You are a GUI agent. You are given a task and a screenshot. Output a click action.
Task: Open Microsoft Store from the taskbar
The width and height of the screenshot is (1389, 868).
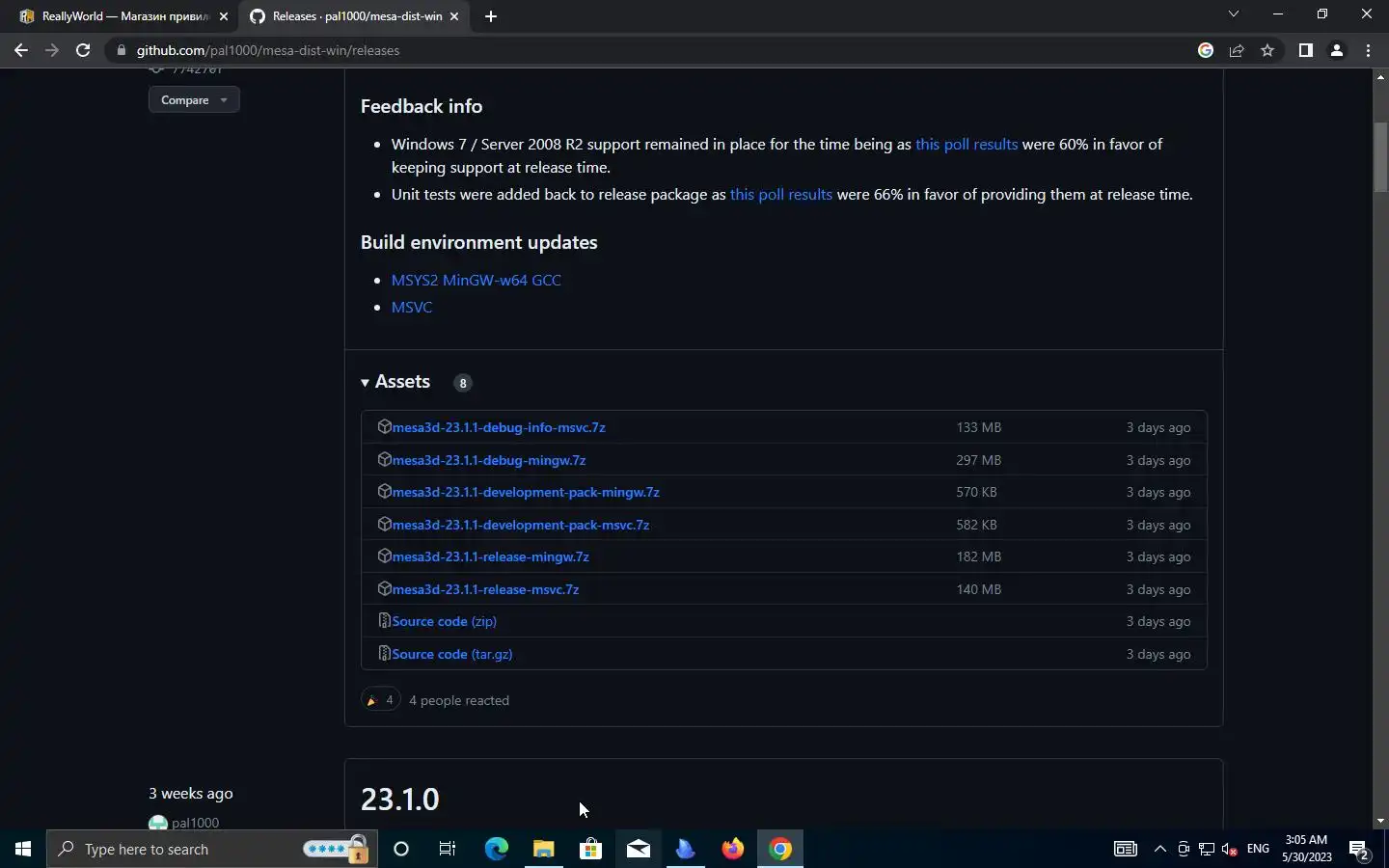[x=590, y=849]
